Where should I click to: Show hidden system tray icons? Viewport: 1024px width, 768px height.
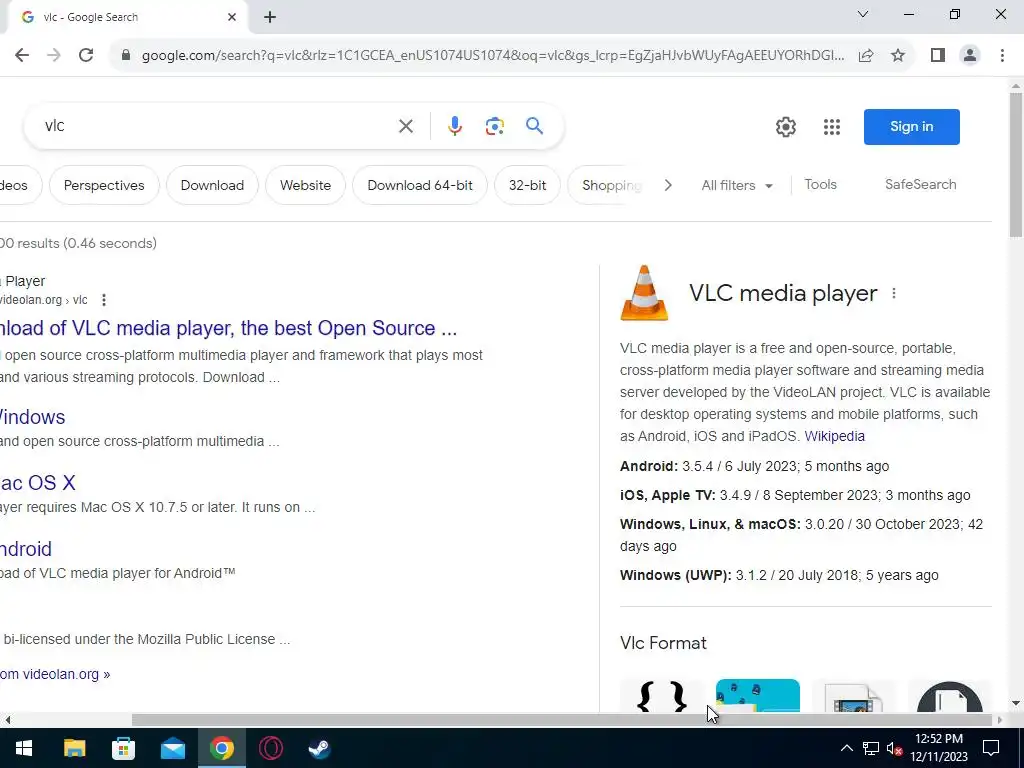(846, 748)
